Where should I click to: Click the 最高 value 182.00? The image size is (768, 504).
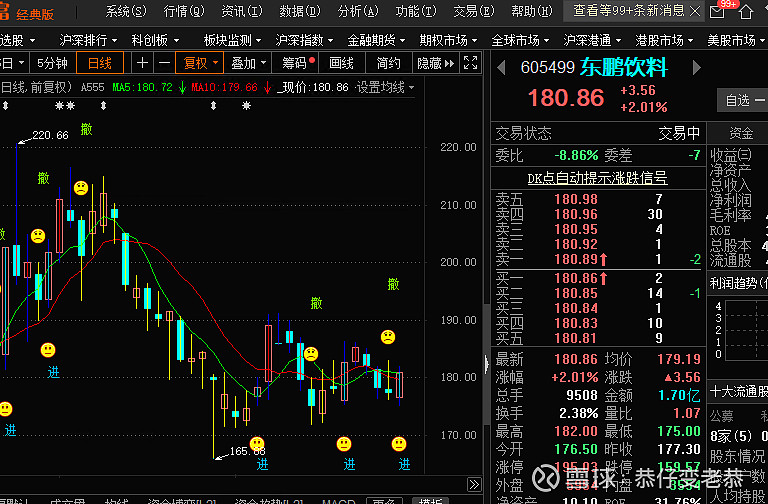pyautogui.click(x=576, y=431)
